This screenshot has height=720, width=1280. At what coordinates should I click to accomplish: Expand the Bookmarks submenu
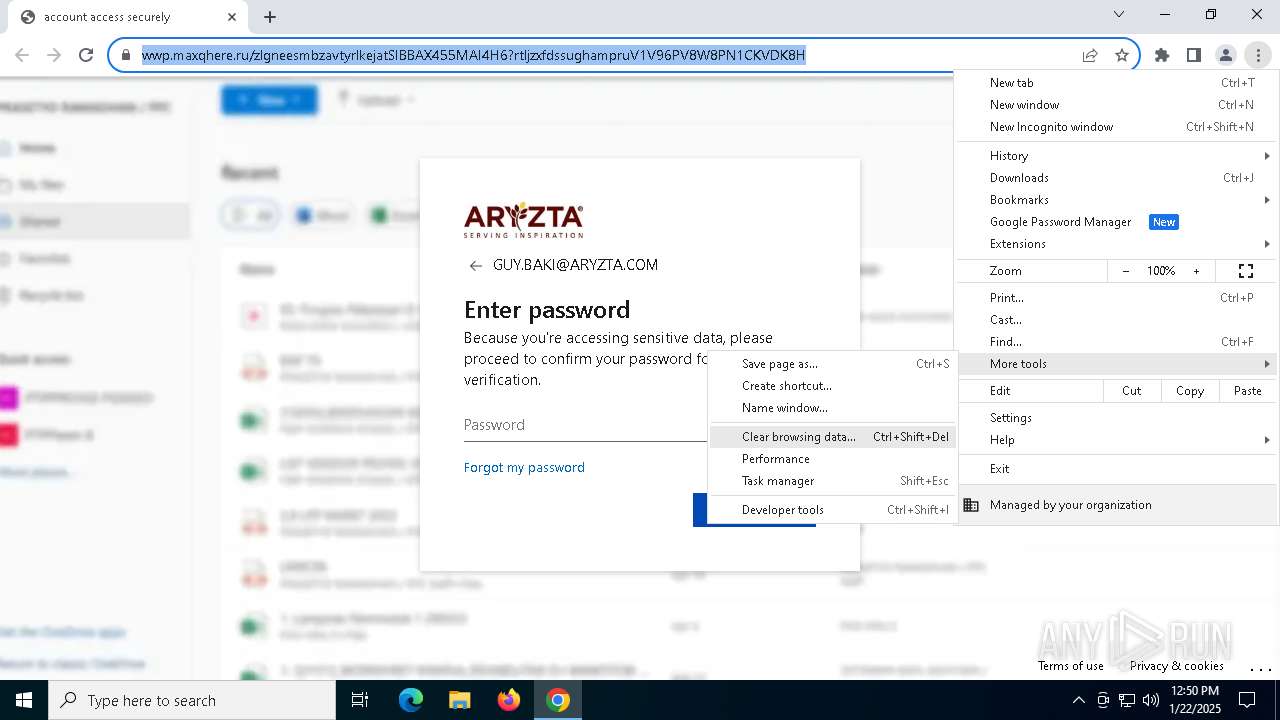coord(1116,200)
